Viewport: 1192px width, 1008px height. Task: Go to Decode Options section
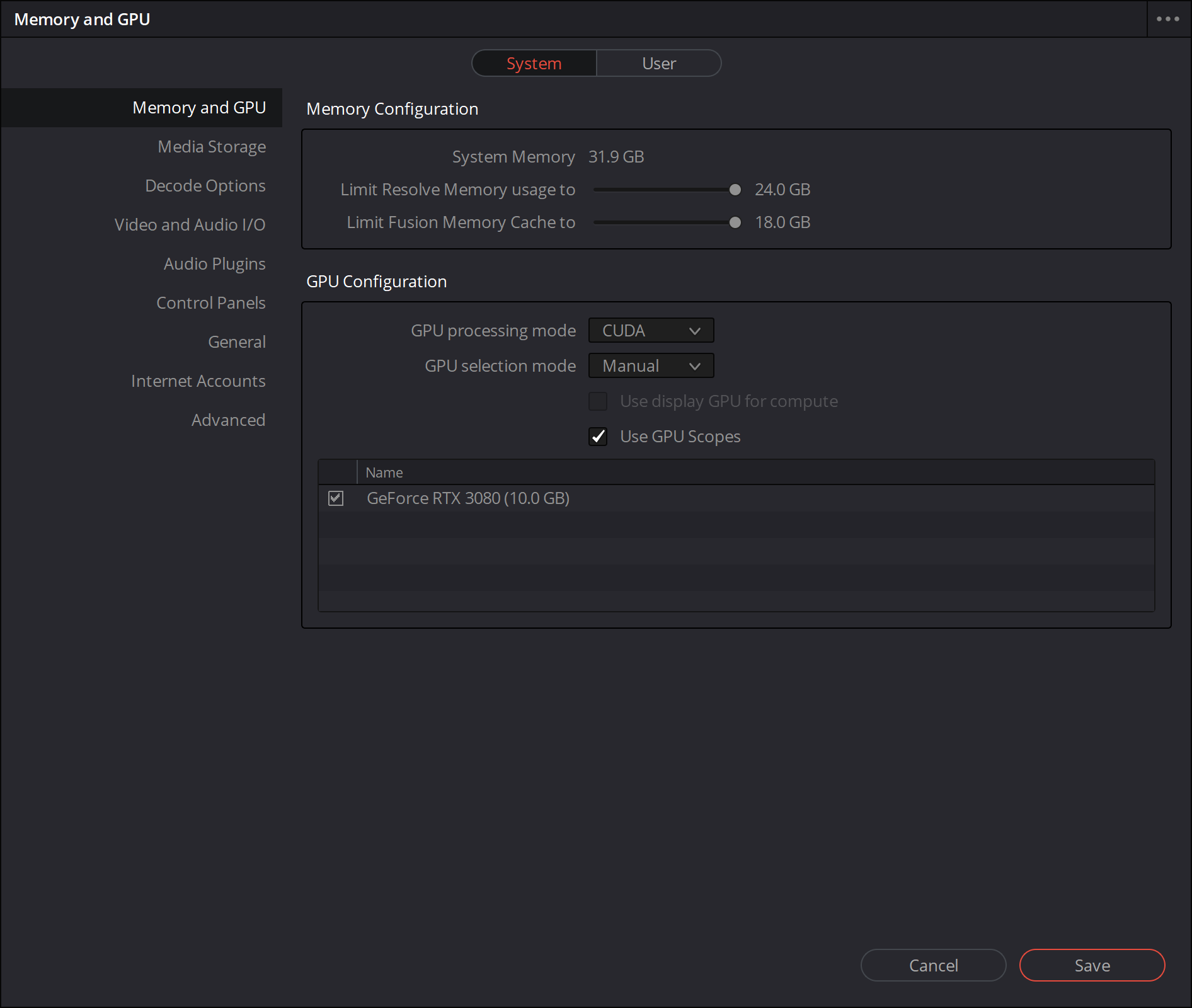(205, 186)
